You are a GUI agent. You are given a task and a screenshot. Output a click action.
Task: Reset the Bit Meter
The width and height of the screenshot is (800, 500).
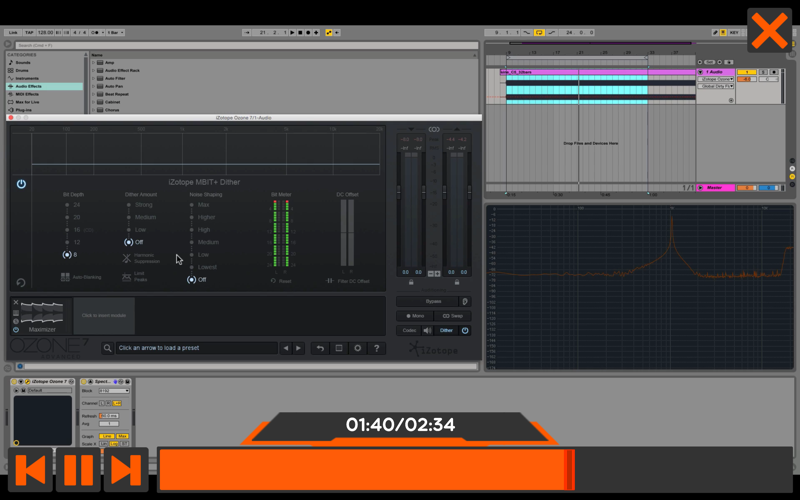(x=281, y=281)
